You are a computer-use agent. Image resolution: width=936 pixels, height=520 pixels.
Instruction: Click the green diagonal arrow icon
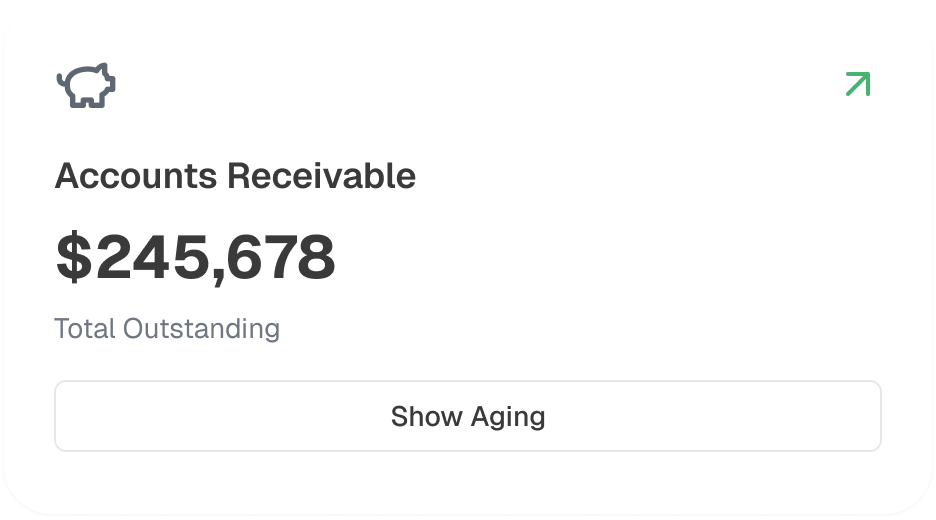[x=857, y=85]
